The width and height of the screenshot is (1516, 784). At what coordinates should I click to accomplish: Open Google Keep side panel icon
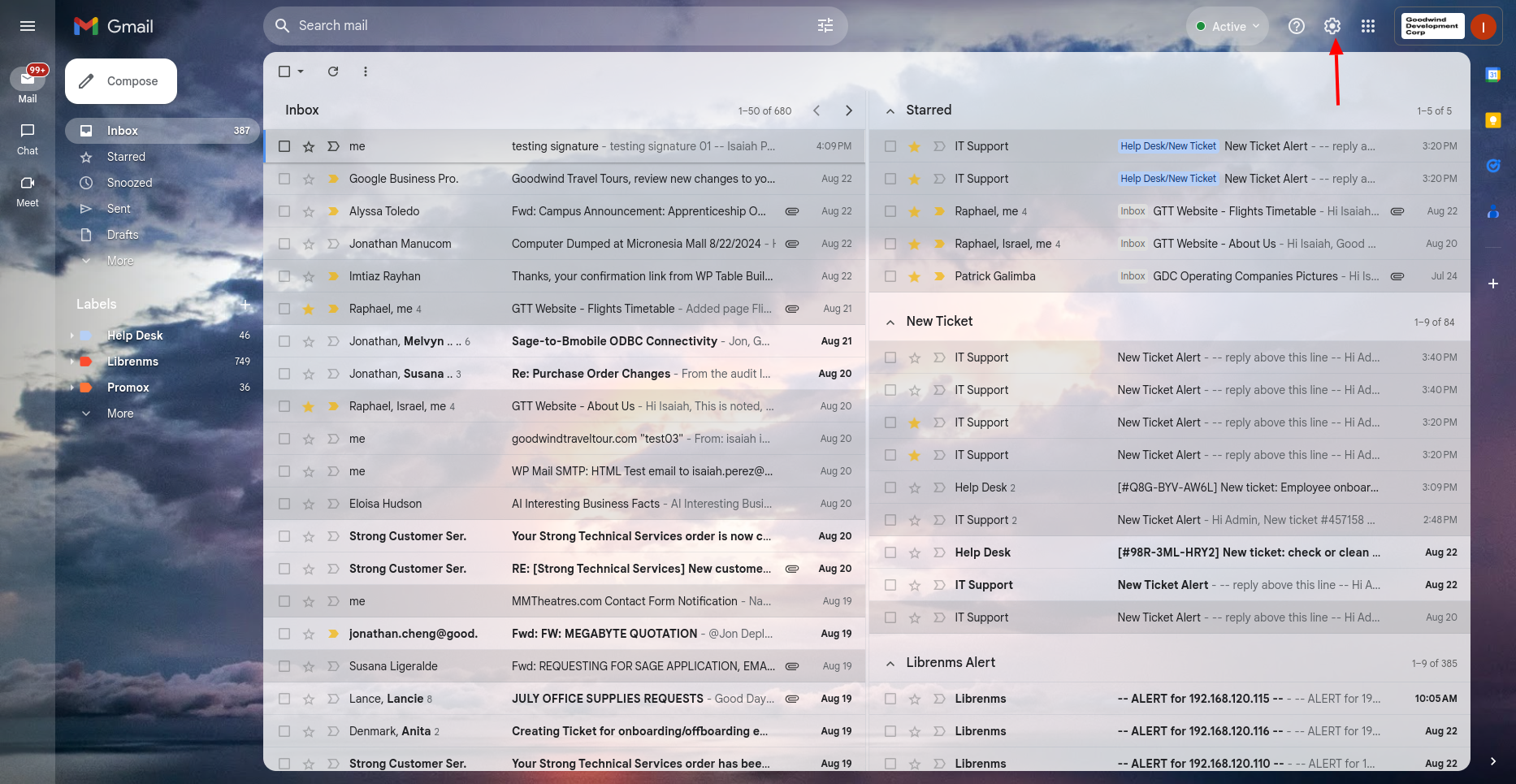[x=1493, y=120]
